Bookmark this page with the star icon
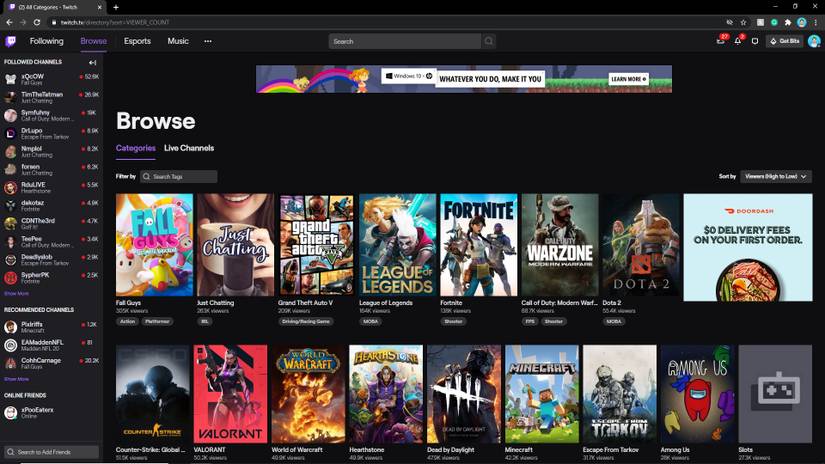 coord(743,22)
